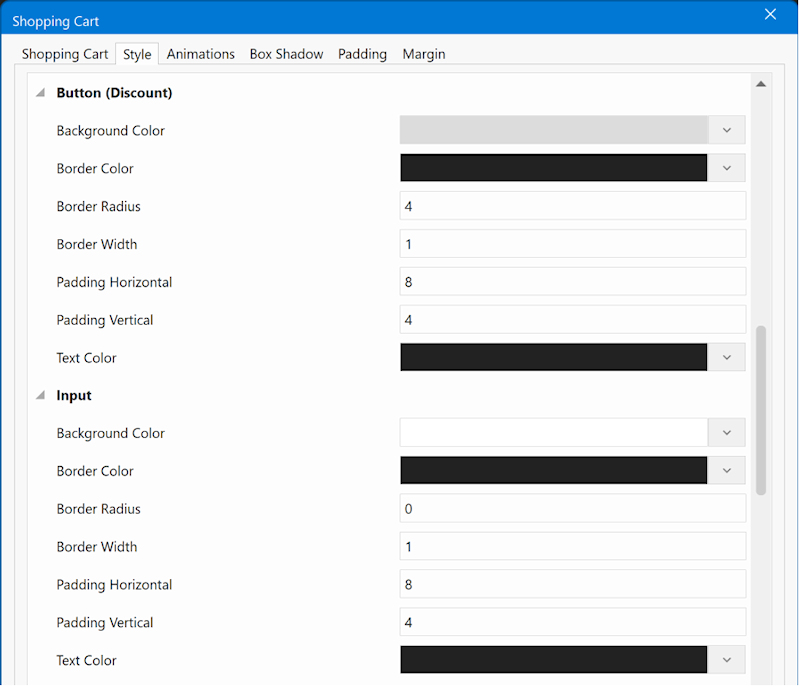Screen dimensions: 800x687
Task: Click the Button Background Color gray swatch
Action: point(553,131)
